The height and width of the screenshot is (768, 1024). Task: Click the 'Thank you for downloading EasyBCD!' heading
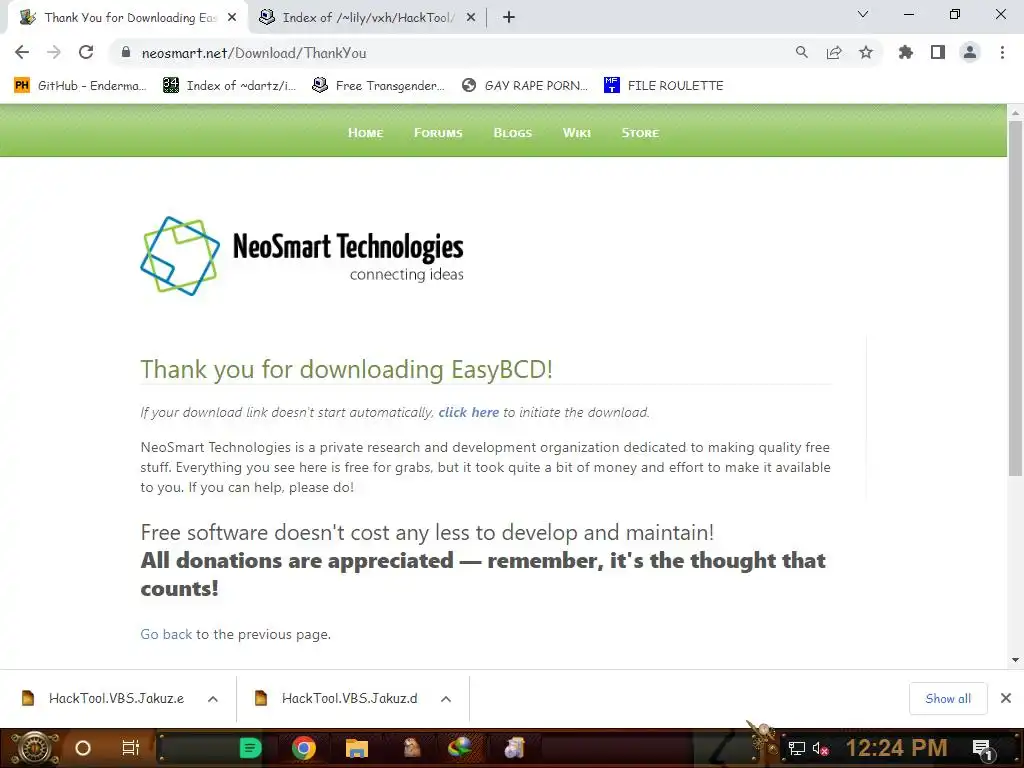point(347,370)
